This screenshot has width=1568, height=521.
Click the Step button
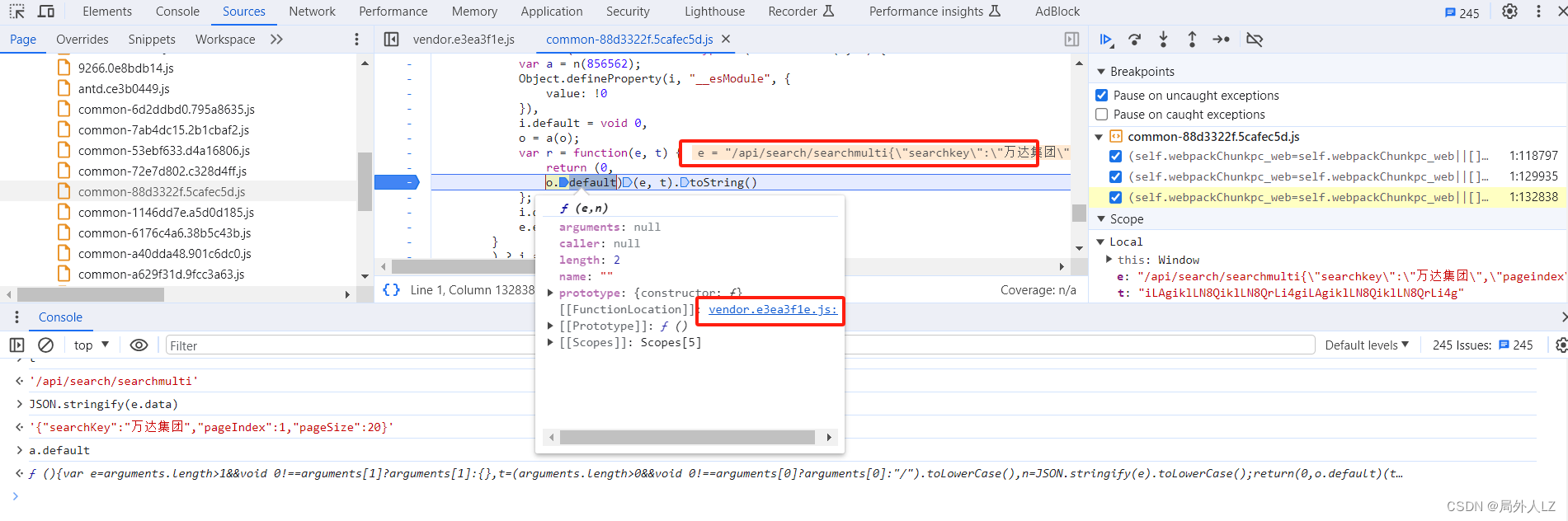click(1222, 39)
